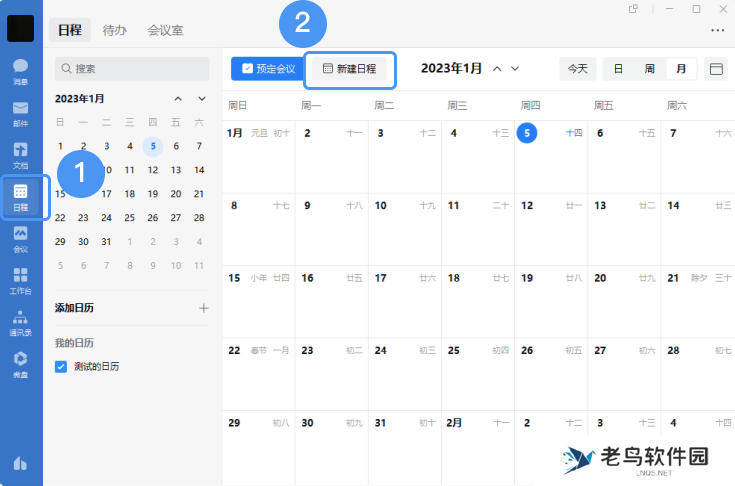Open the Contacts (通讯录) sidebar icon
The image size is (735, 486).
[x=21, y=323]
